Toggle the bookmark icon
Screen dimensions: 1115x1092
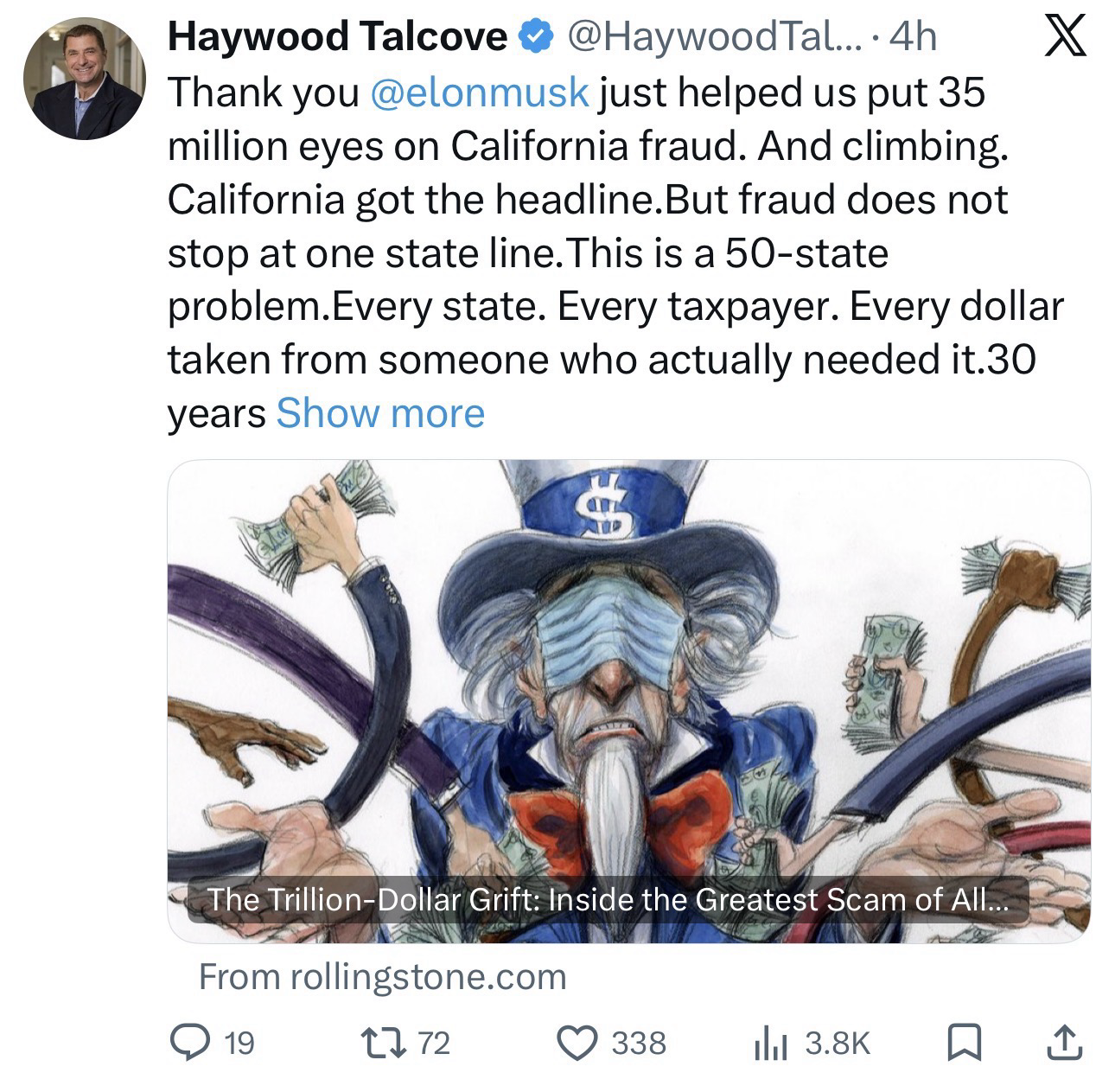961,1043
